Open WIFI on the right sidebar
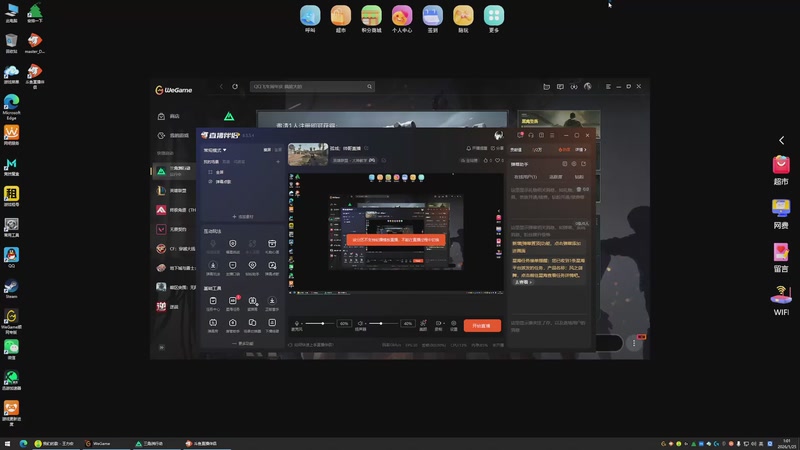The width and height of the screenshot is (800, 450). tap(781, 301)
